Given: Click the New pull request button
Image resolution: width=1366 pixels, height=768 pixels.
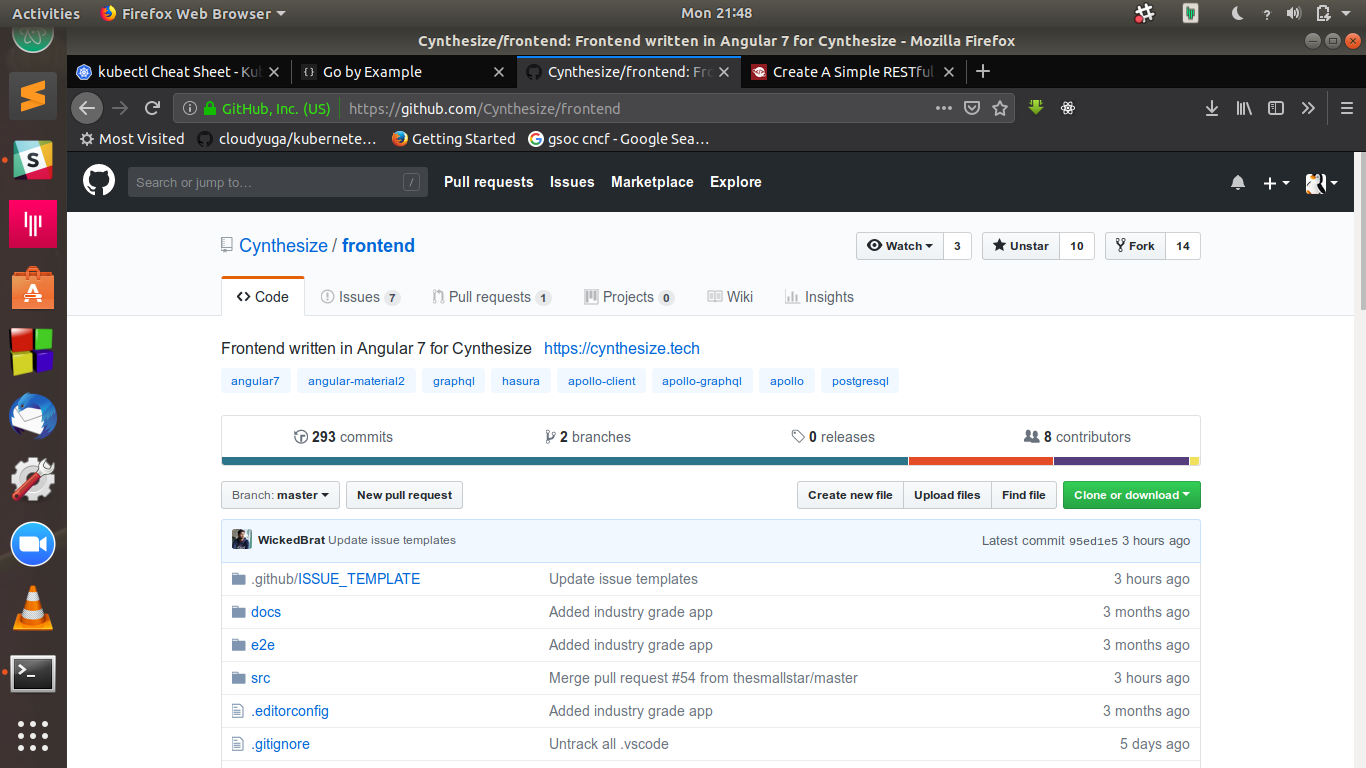Looking at the screenshot, I should 404,494.
